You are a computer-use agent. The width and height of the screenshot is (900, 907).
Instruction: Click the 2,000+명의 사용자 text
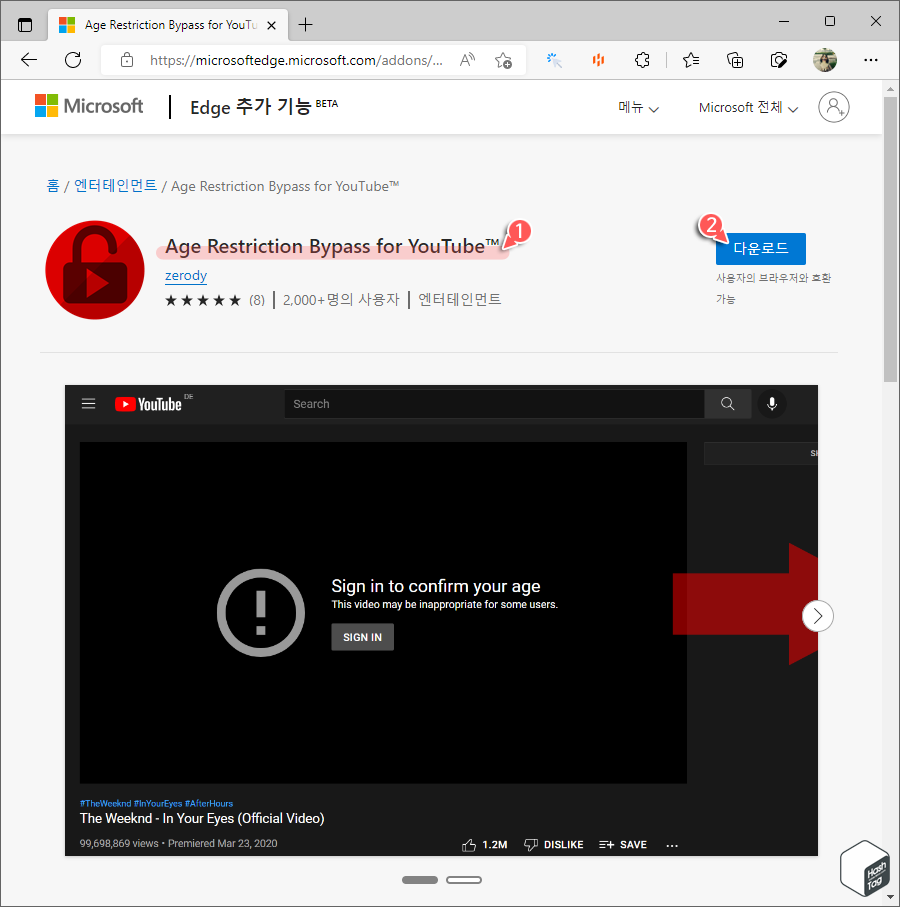[341, 300]
